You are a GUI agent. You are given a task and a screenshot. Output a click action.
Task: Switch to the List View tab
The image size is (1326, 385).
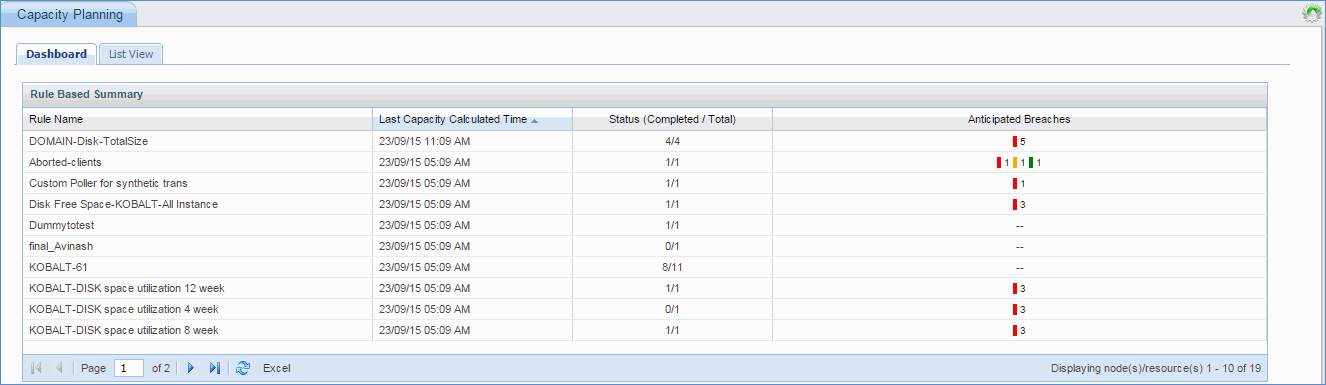point(131,54)
